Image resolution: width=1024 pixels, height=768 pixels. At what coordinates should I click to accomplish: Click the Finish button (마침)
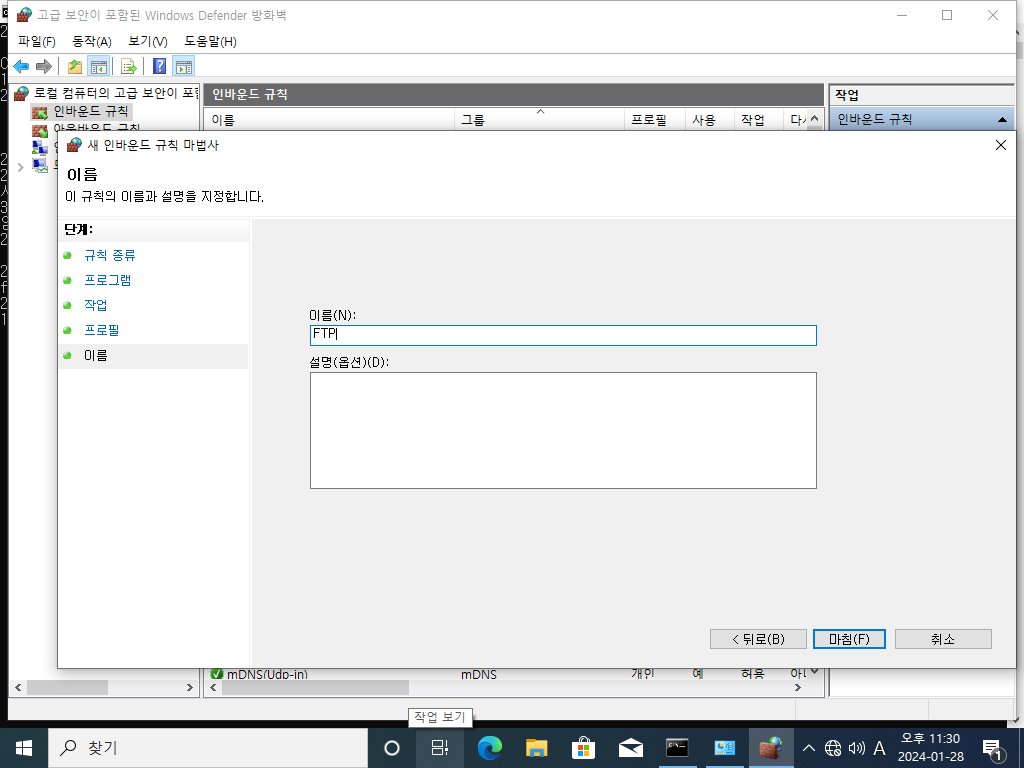[849, 639]
